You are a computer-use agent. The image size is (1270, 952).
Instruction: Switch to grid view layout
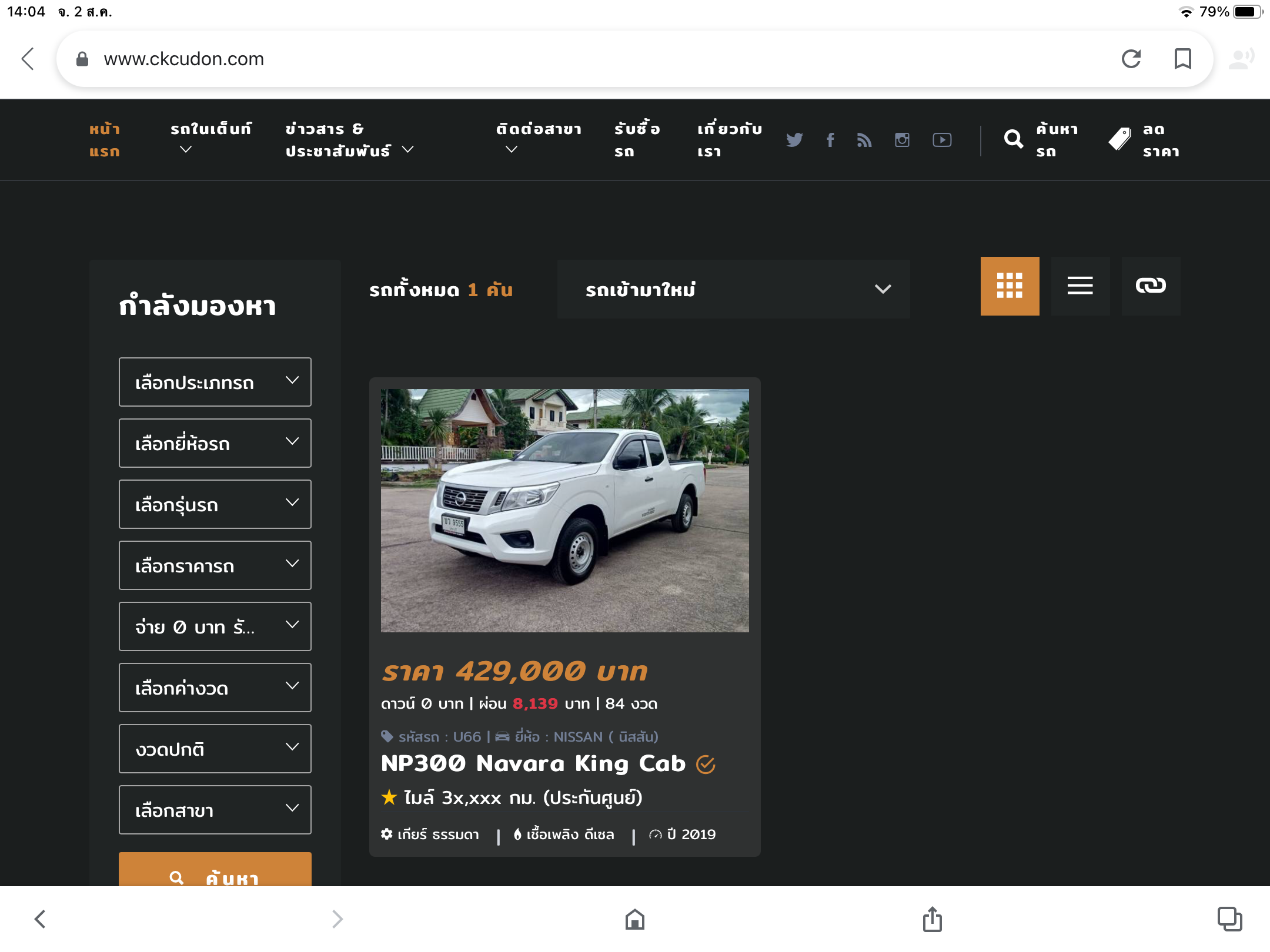coord(1010,286)
